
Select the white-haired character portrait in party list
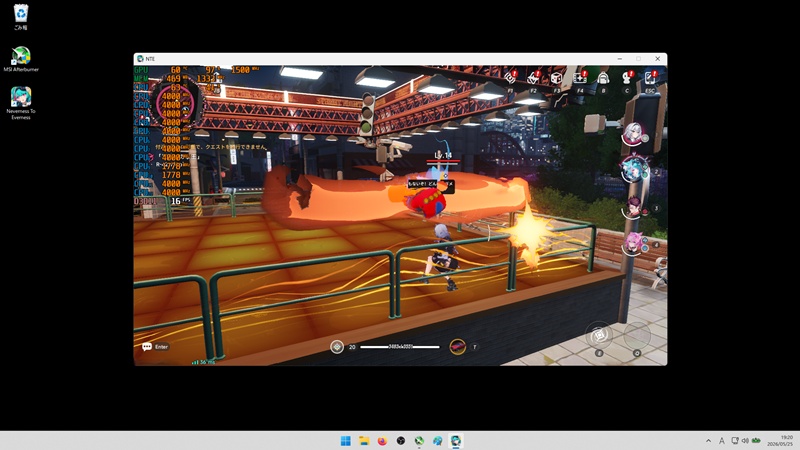tap(633, 134)
